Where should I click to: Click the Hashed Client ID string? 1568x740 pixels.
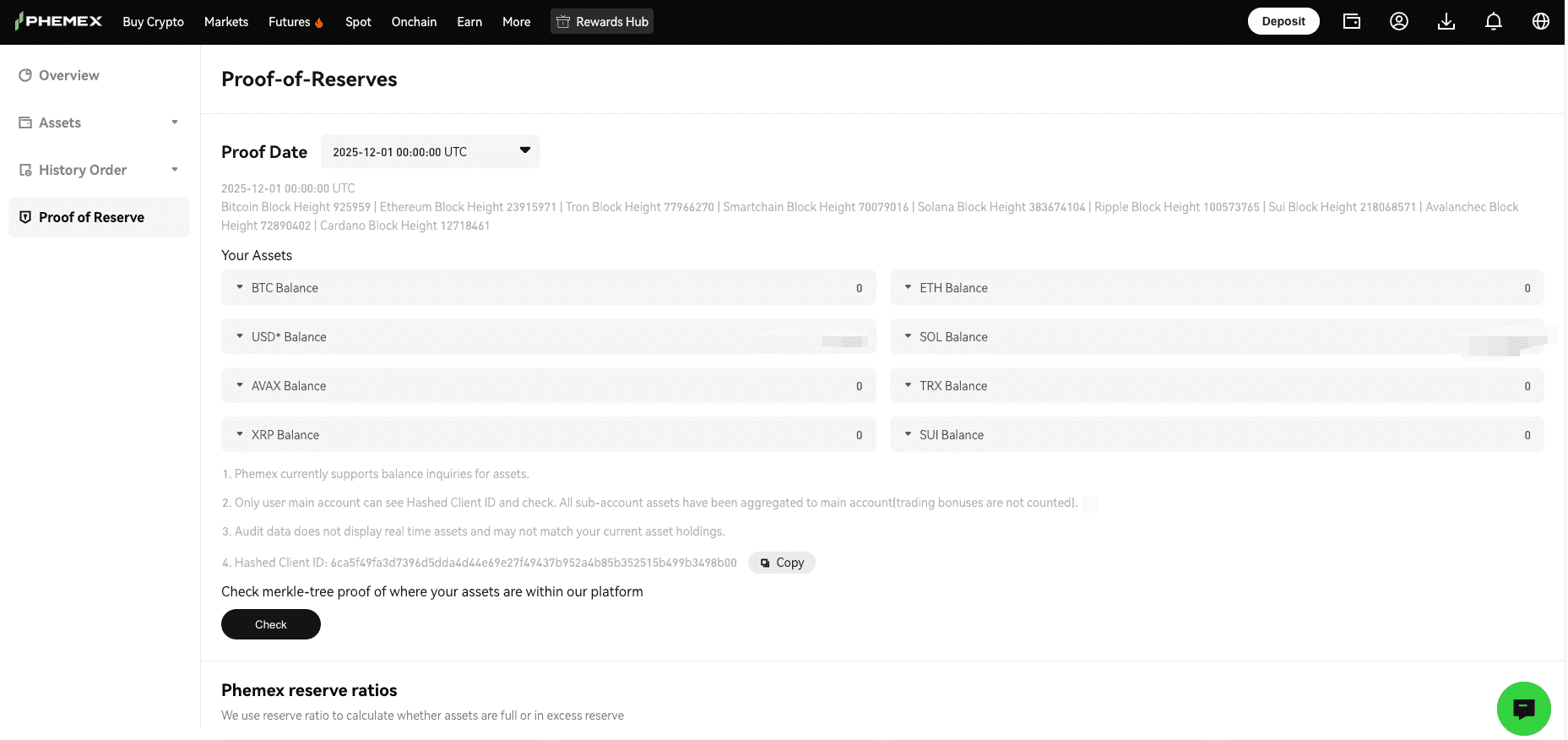534,563
